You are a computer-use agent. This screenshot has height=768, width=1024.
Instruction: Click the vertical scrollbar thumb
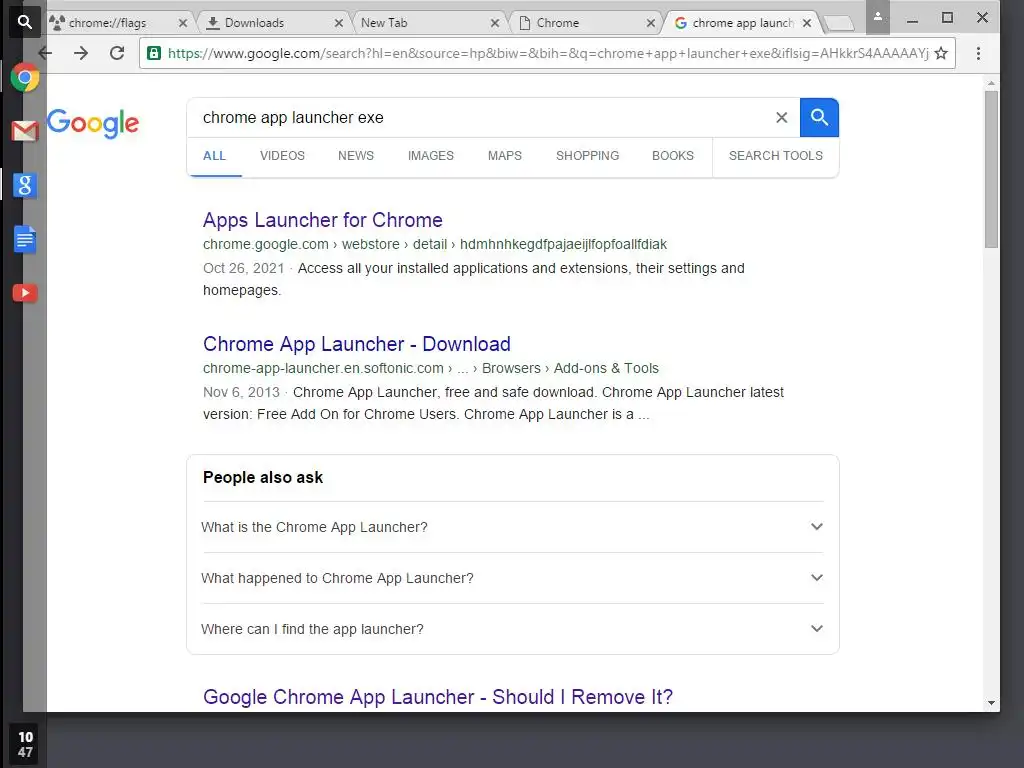click(x=991, y=169)
